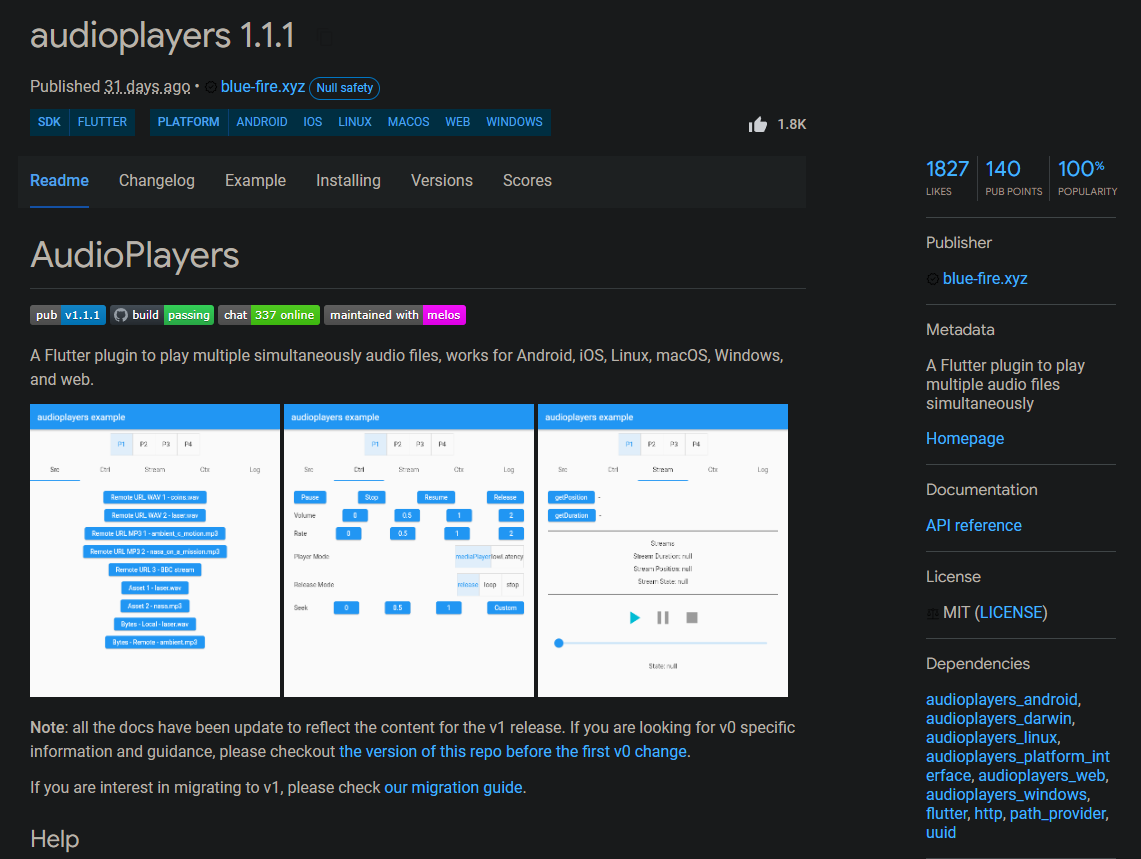Filter by the WINDOWS platform tag
1141x859 pixels.
[514, 122]
